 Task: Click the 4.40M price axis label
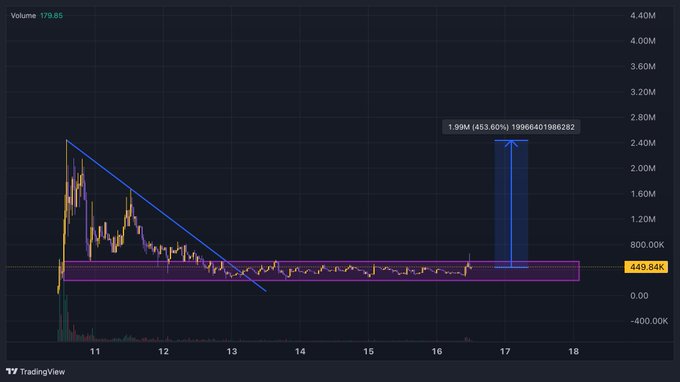(643, 16)
